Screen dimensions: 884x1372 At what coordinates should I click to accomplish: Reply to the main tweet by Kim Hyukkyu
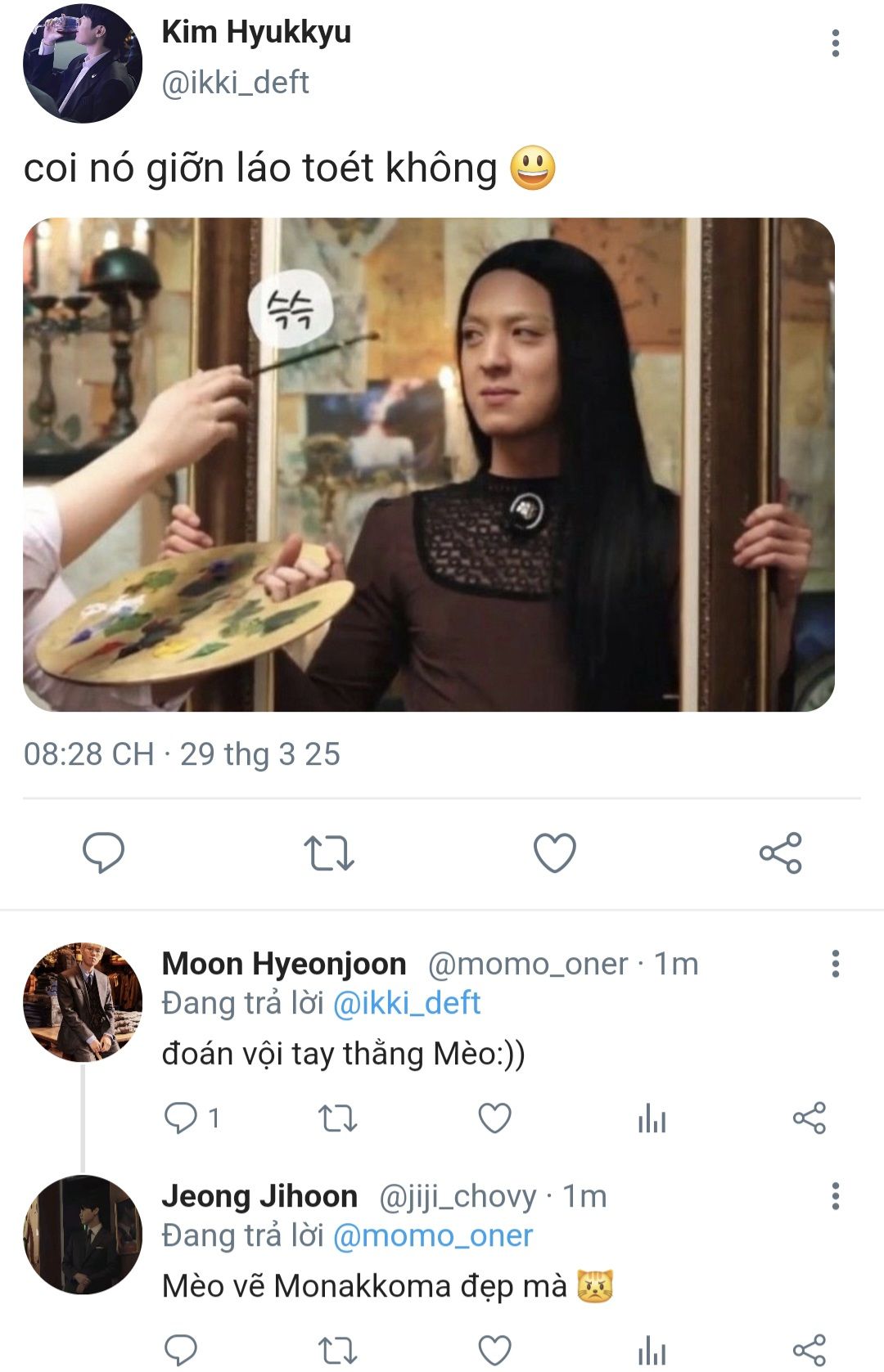pyautogui.click(x=104, y=852)
